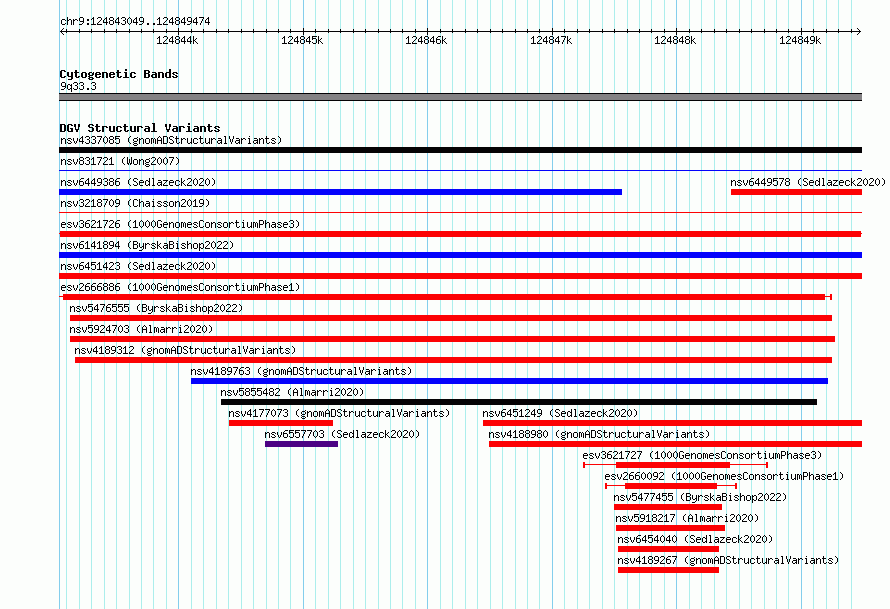Select the blue nsv6449386 bar

341,192
